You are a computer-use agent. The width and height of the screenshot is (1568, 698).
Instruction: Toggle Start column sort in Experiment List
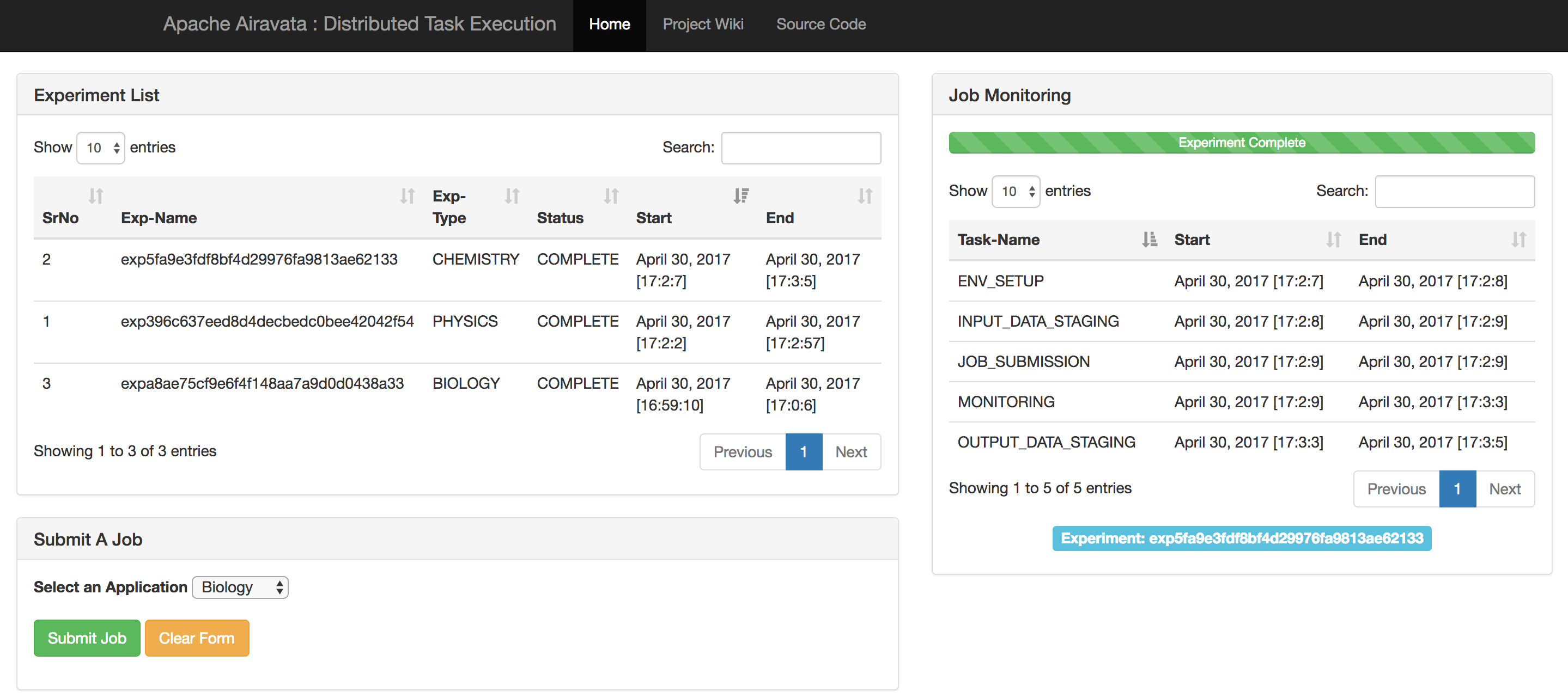pos(741,196)
